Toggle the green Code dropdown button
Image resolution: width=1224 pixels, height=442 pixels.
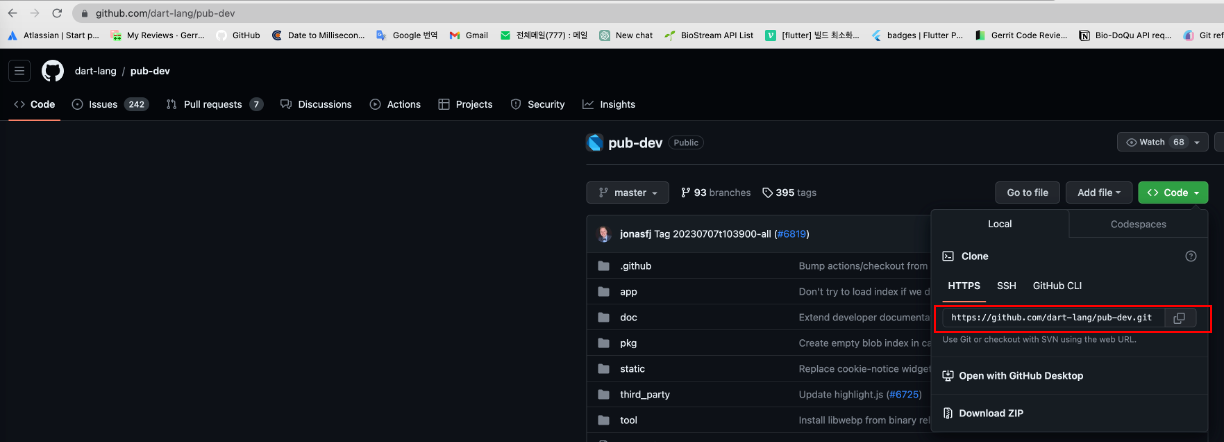click(x=1173, y=192)
